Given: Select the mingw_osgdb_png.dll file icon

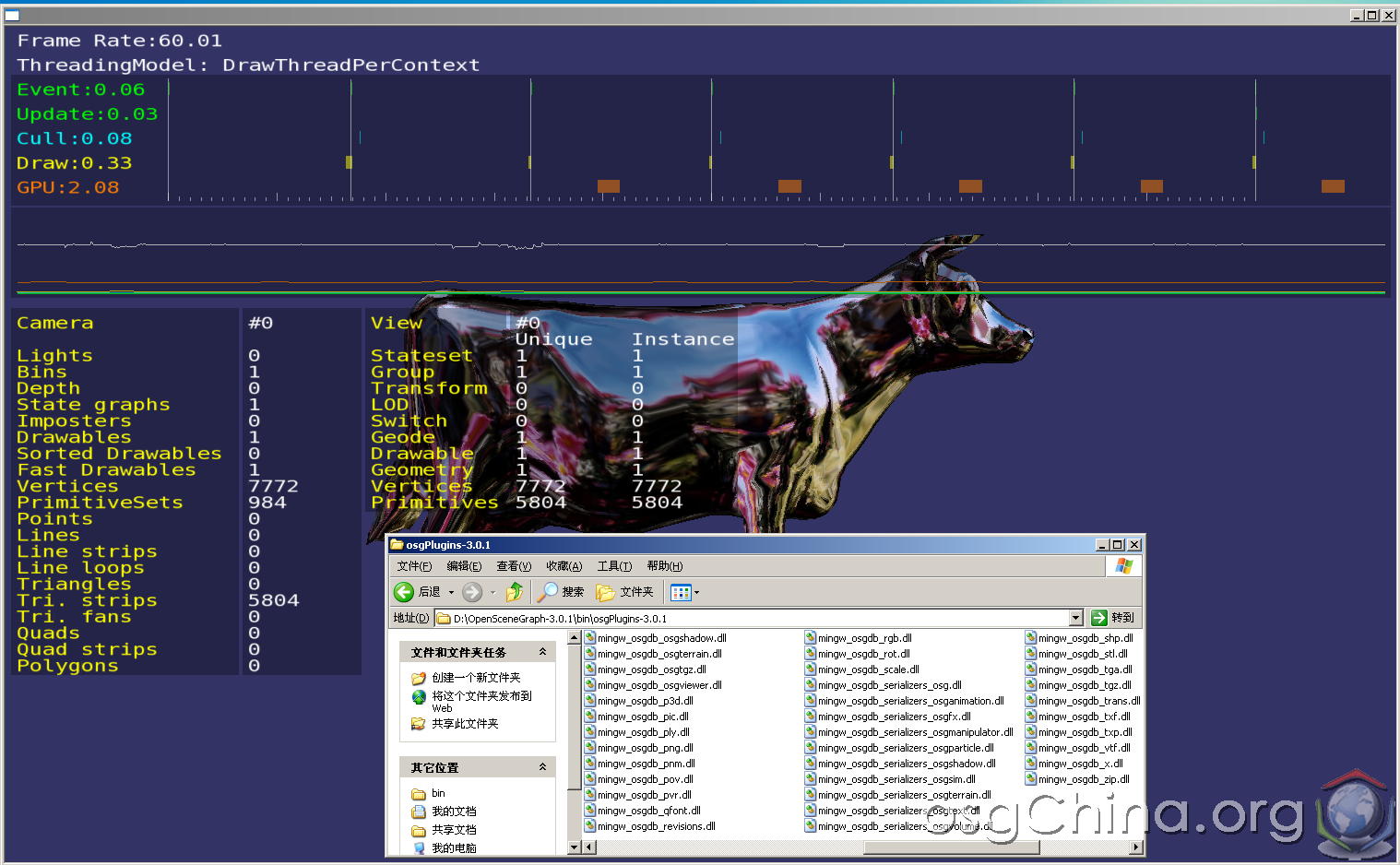Looking at the screenshot, I should (x=590, y=748).
